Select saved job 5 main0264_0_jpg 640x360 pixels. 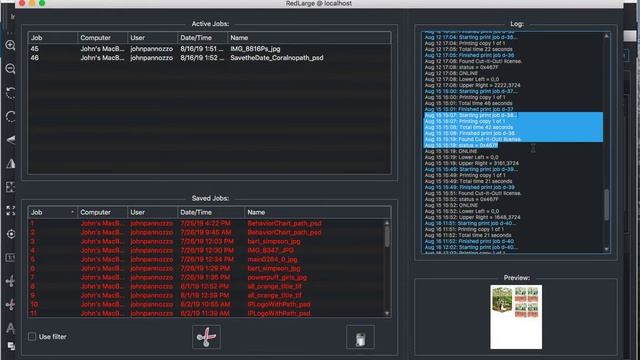[206, 259]
